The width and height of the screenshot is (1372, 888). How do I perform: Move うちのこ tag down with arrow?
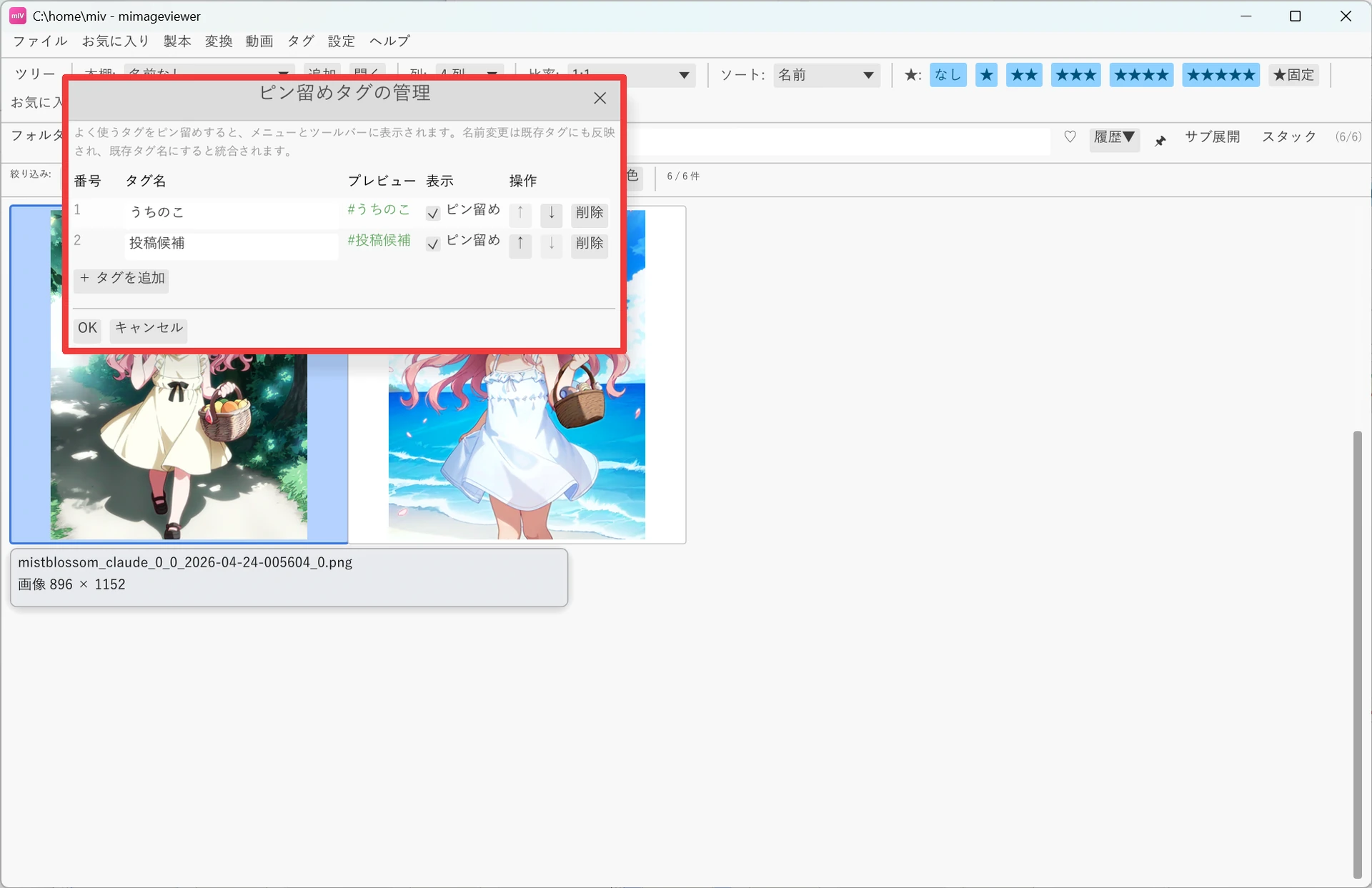click(551, 213)
